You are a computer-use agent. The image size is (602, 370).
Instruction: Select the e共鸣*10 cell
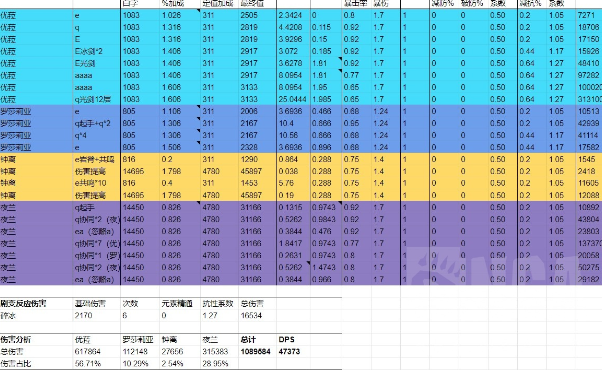97,183
